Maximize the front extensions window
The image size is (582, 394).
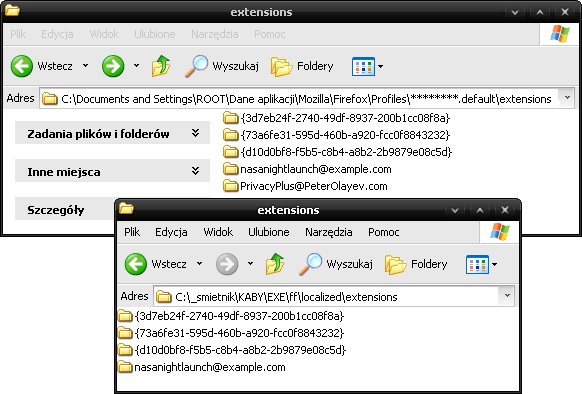click(x=480, y=211)
